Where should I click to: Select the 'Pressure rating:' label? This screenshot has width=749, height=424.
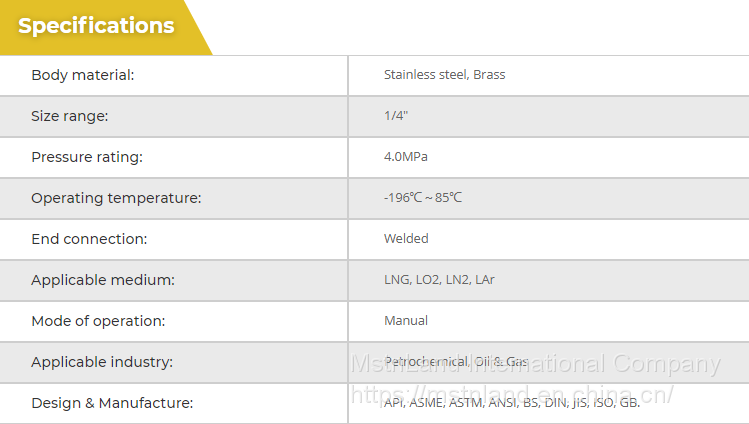[x=87, y=157]
